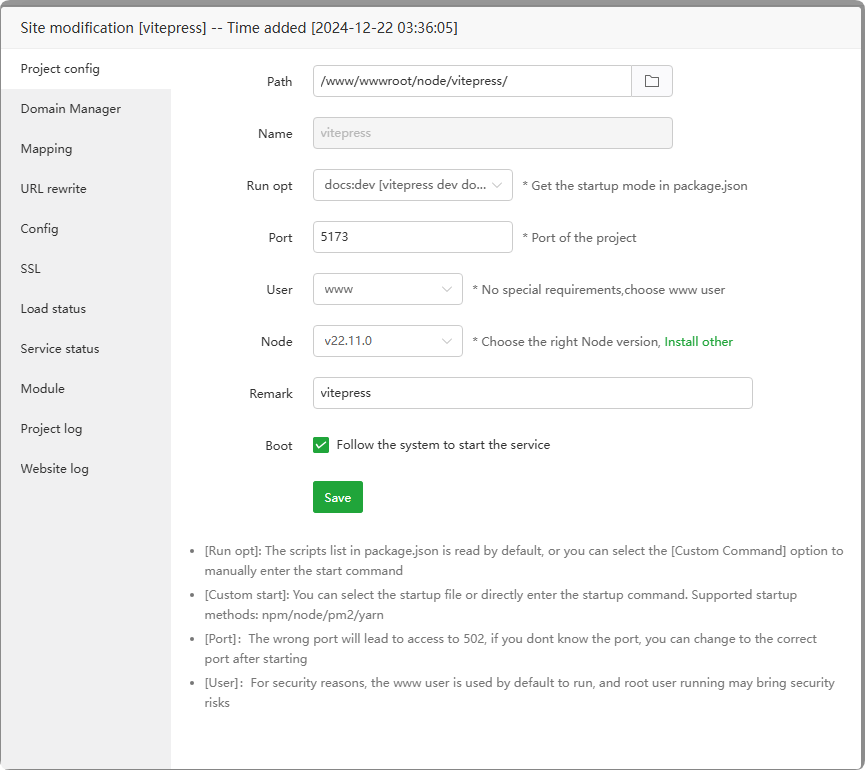Open the Node version dropdown v22.11.0

click(x=387, y=341)
